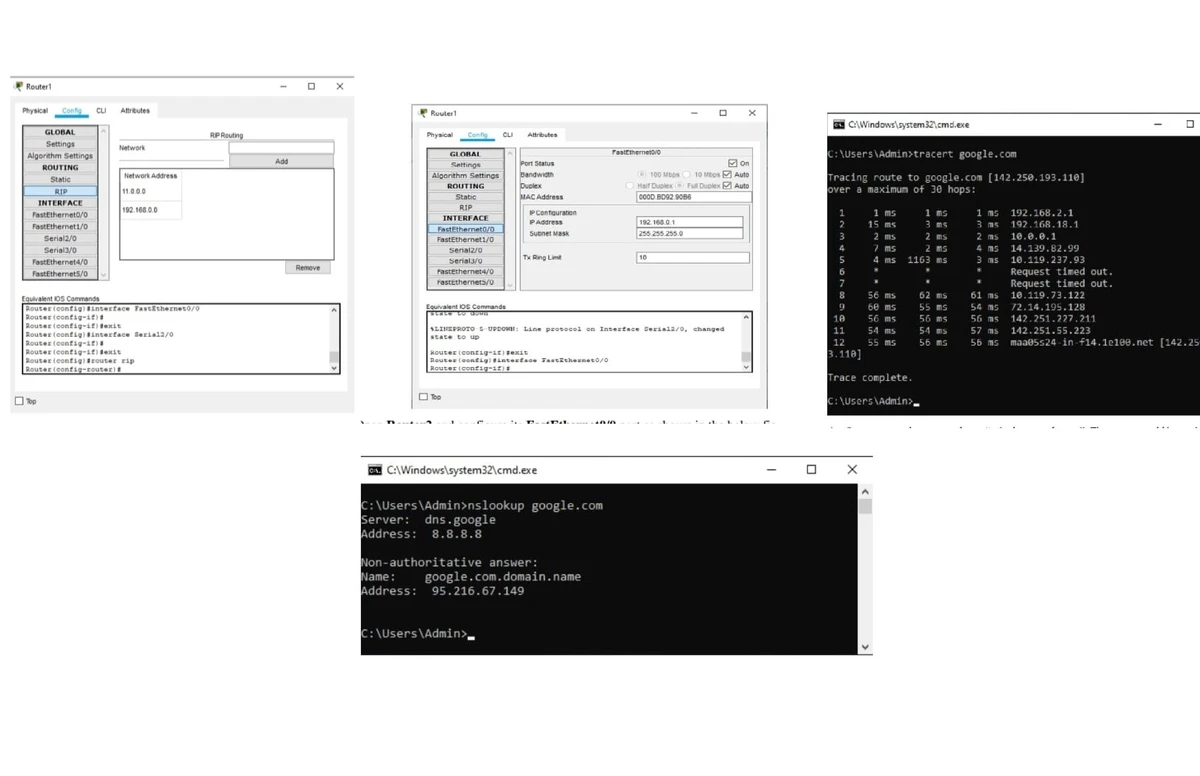The width and height of the screenshot is (1200, 776).
Task: Click the MAC Address field
Action: tap(692, 198)
